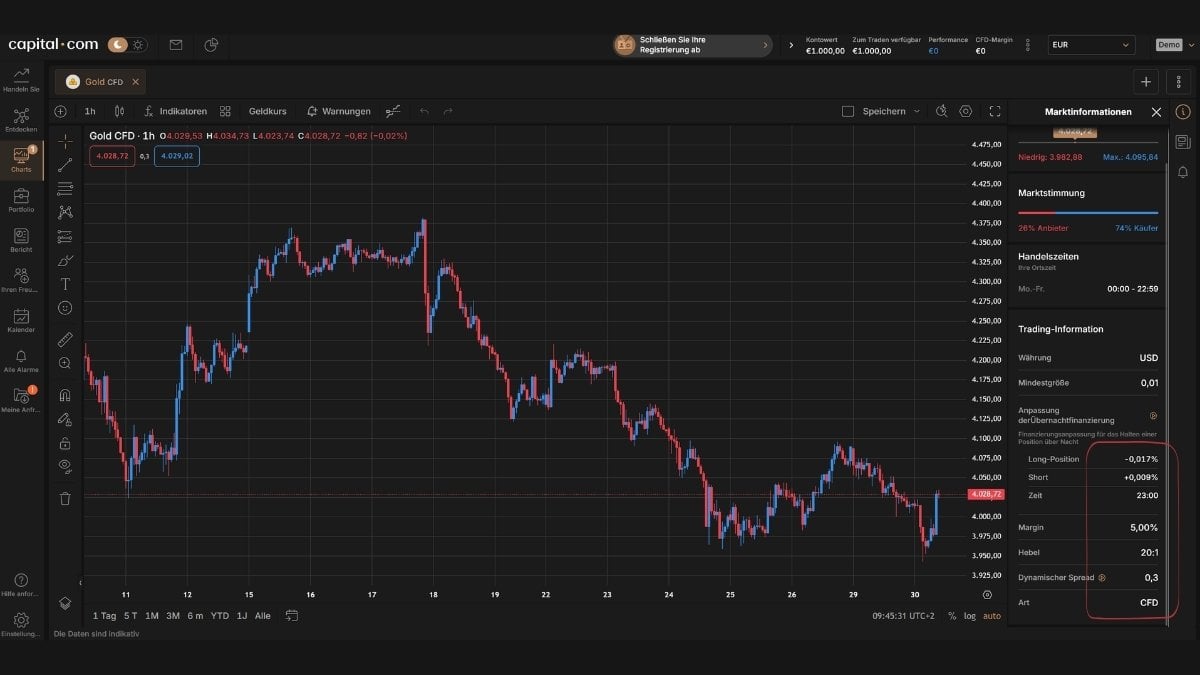The width and height of the screenshot is (1200, 675).
Task: Hide all drawings with eye icon
Action: point(65,466)
